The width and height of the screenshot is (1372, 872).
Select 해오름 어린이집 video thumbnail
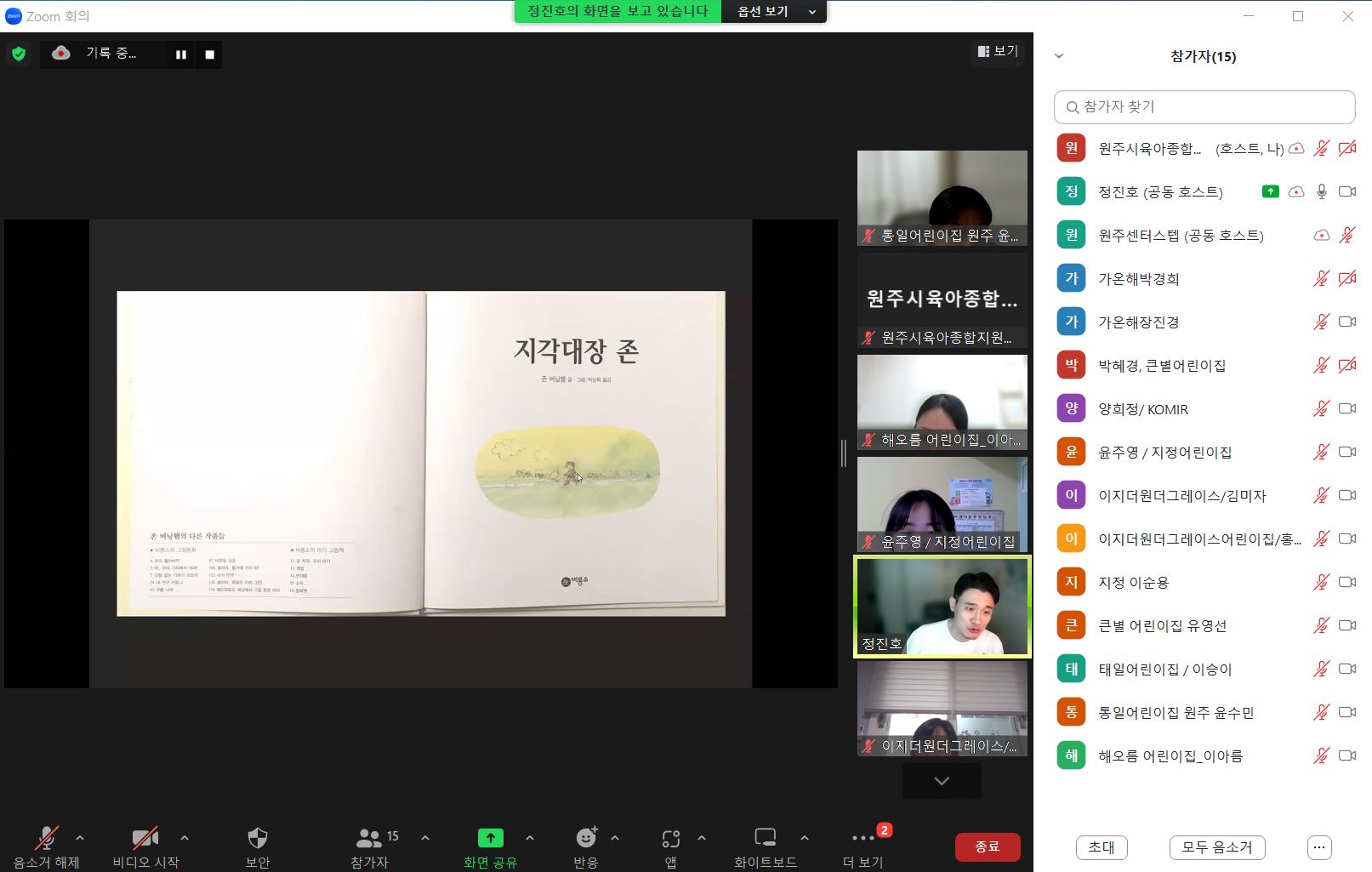[x=942, y=402]
